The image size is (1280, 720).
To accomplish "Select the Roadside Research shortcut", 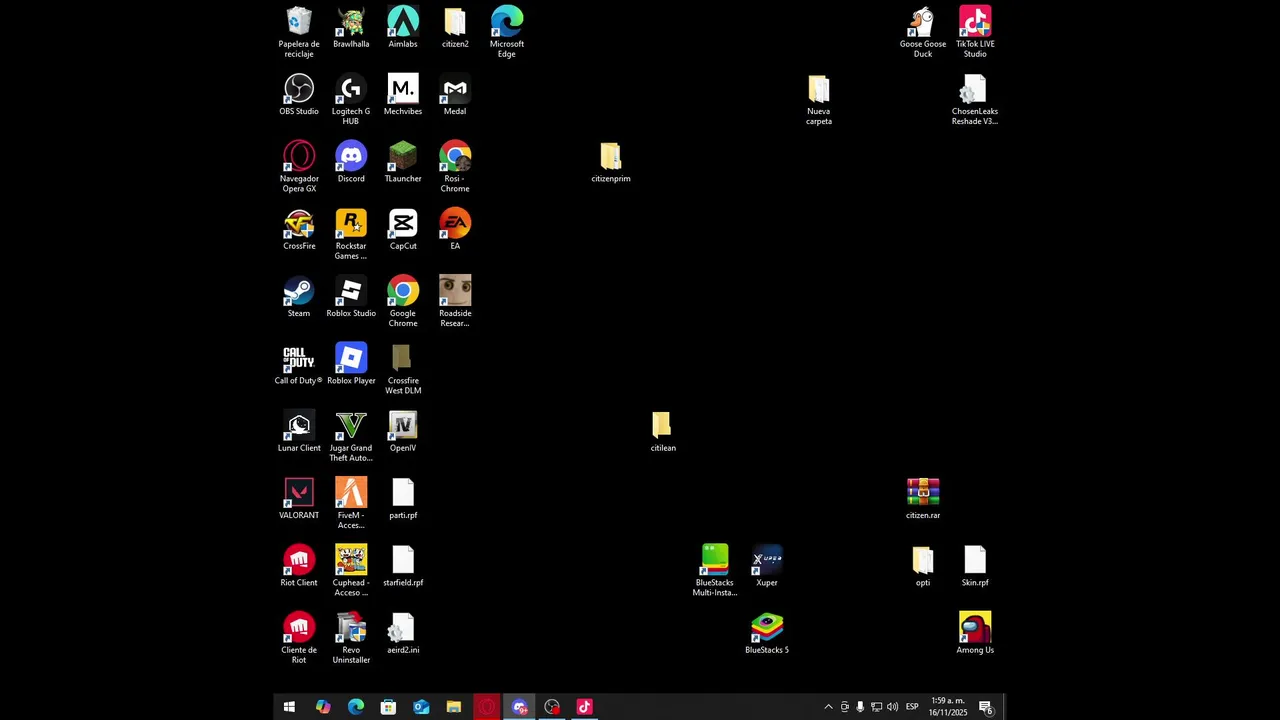I will pos(455,301).
